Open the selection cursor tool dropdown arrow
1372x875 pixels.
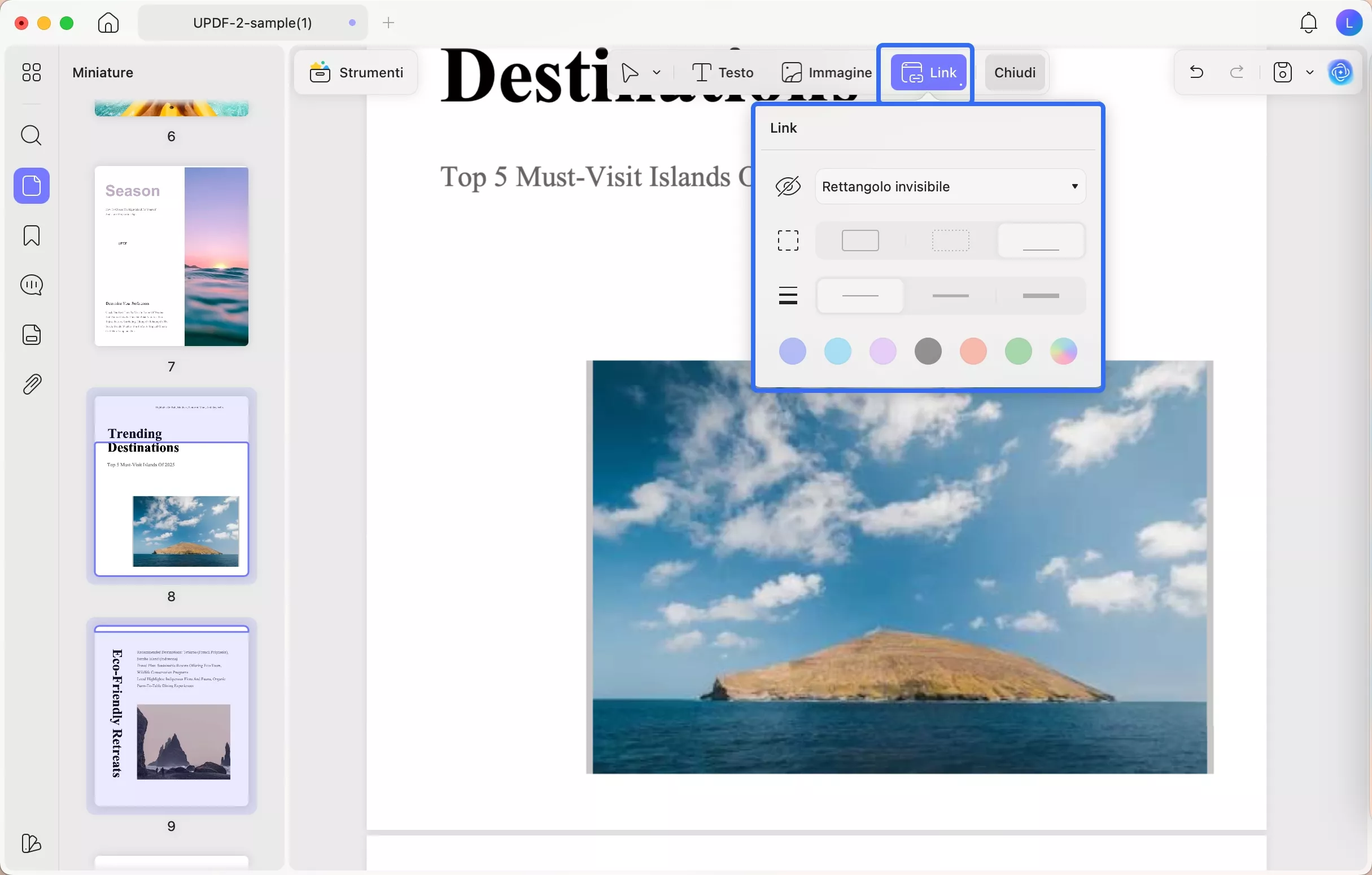(x=657, y=72)
